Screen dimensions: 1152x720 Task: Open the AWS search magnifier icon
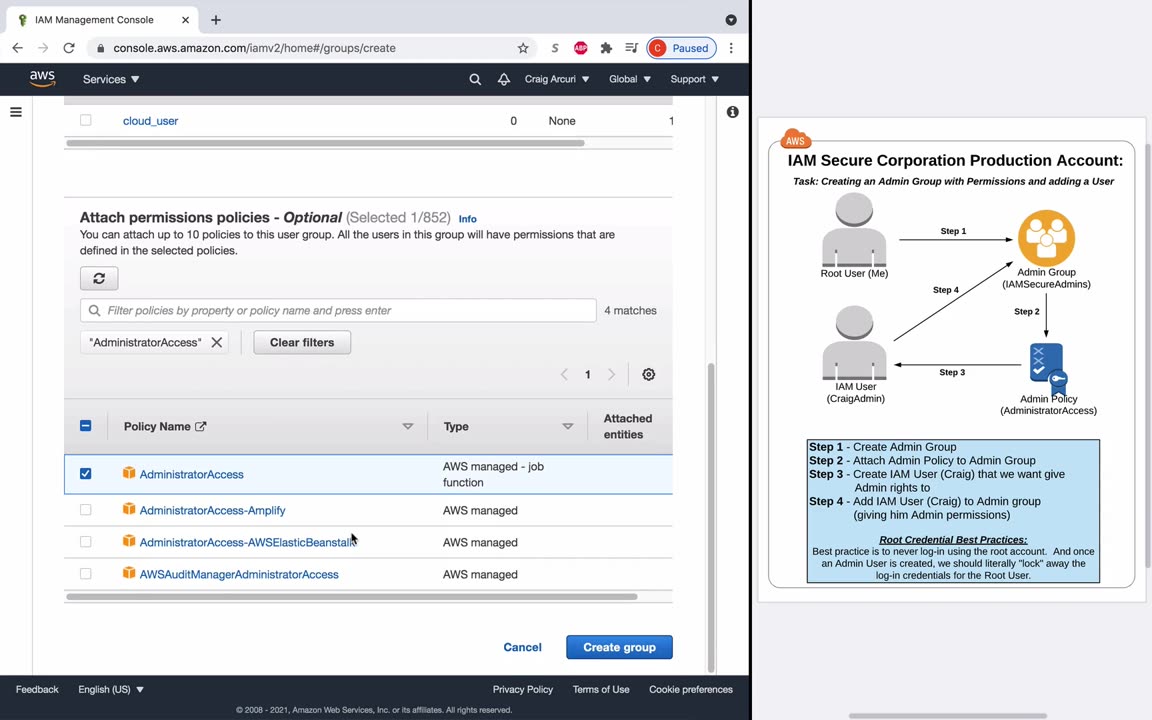click(x=475, y=79)
